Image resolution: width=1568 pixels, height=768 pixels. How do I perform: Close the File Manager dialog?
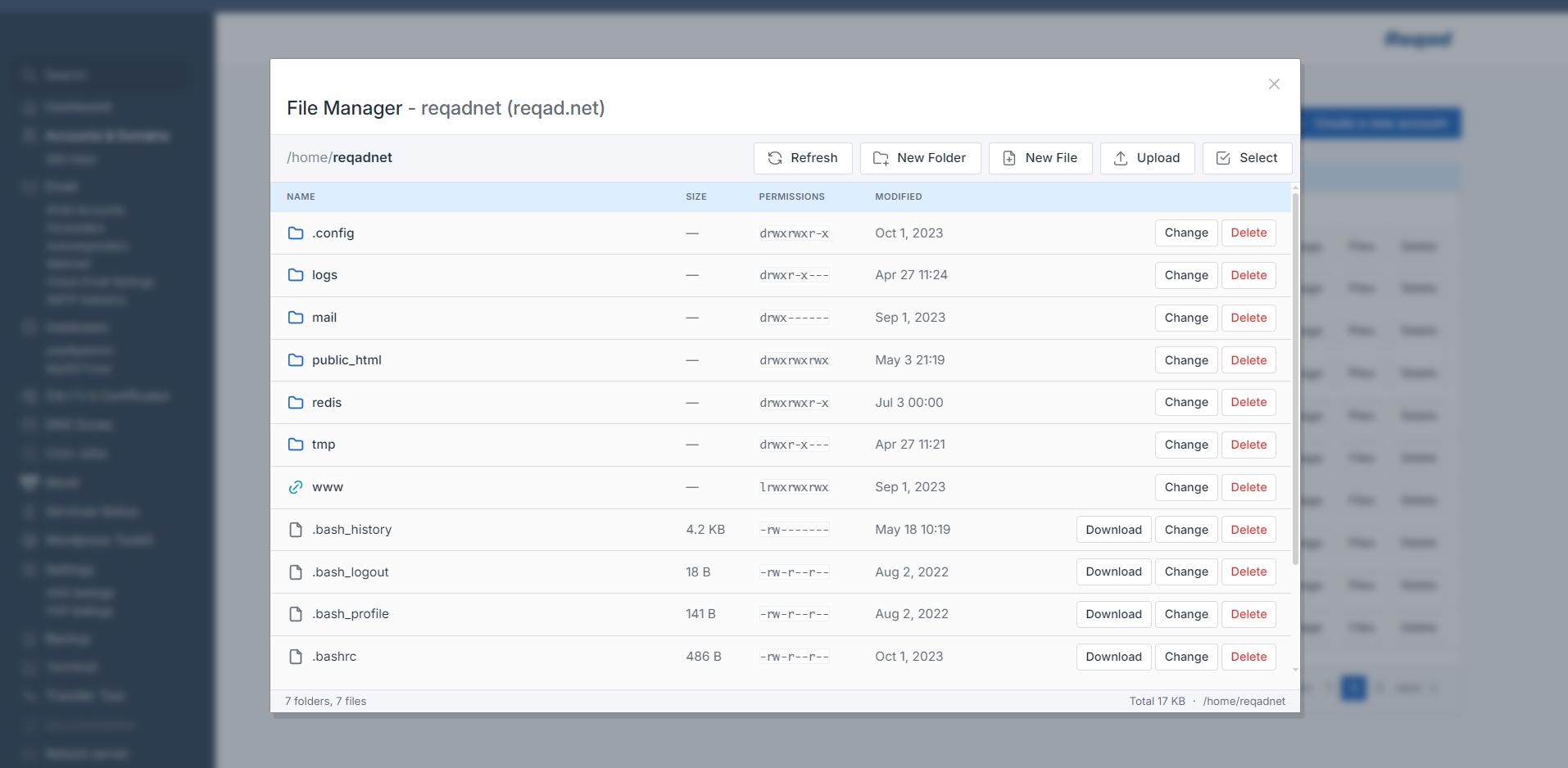click(1274, 84)
